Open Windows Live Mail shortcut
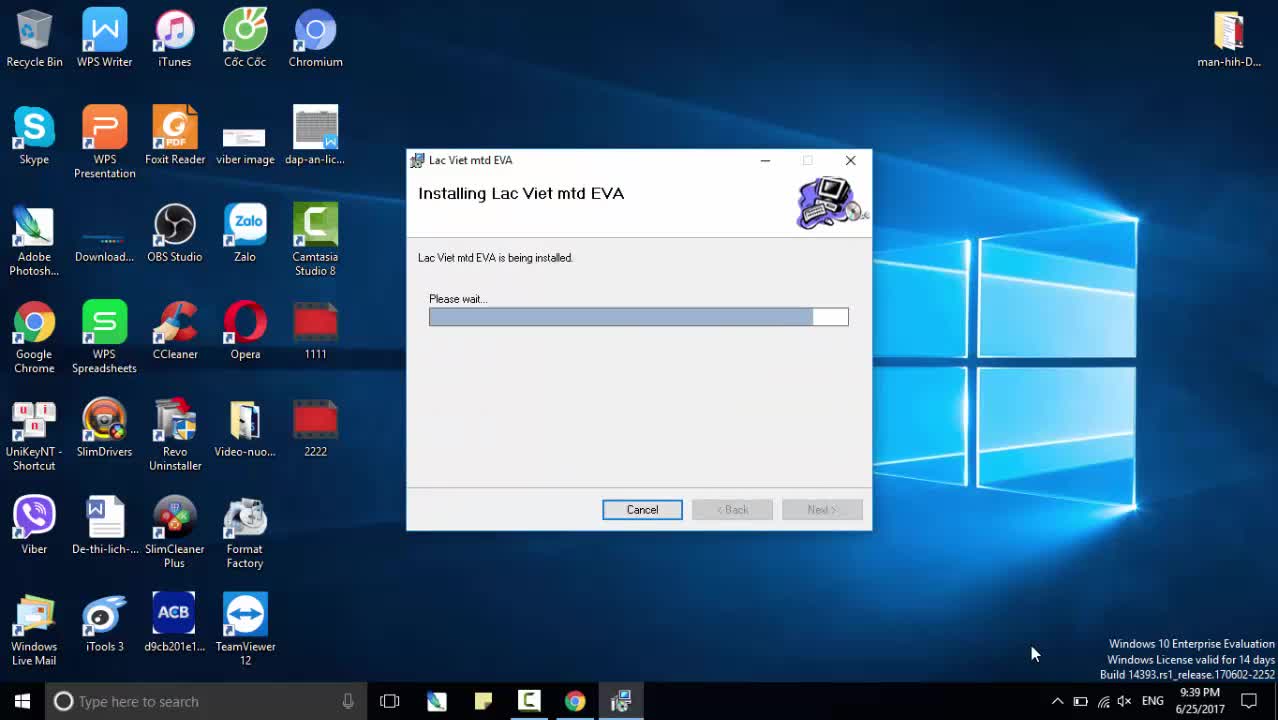Viewport: 1278px width, 720px height. coord(34,630)
